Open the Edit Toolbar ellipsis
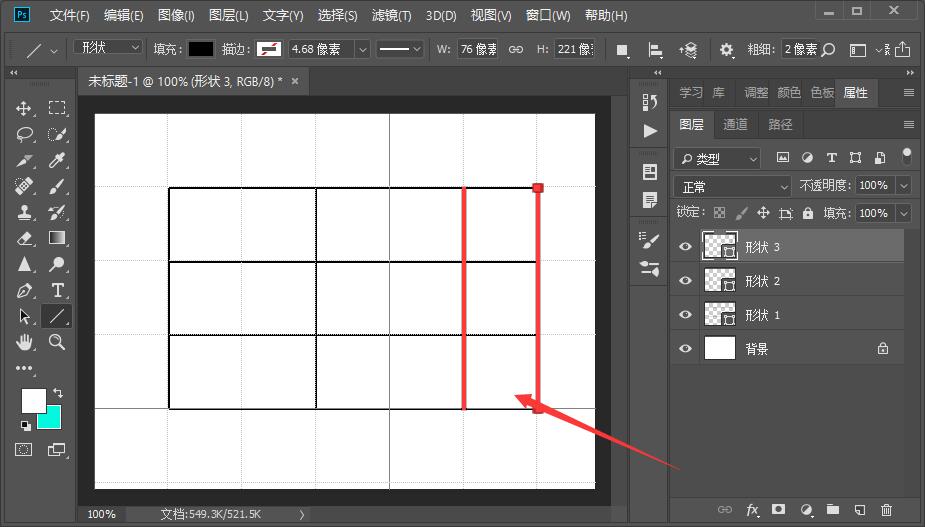The image size is (925, 527). pos(24,368)
